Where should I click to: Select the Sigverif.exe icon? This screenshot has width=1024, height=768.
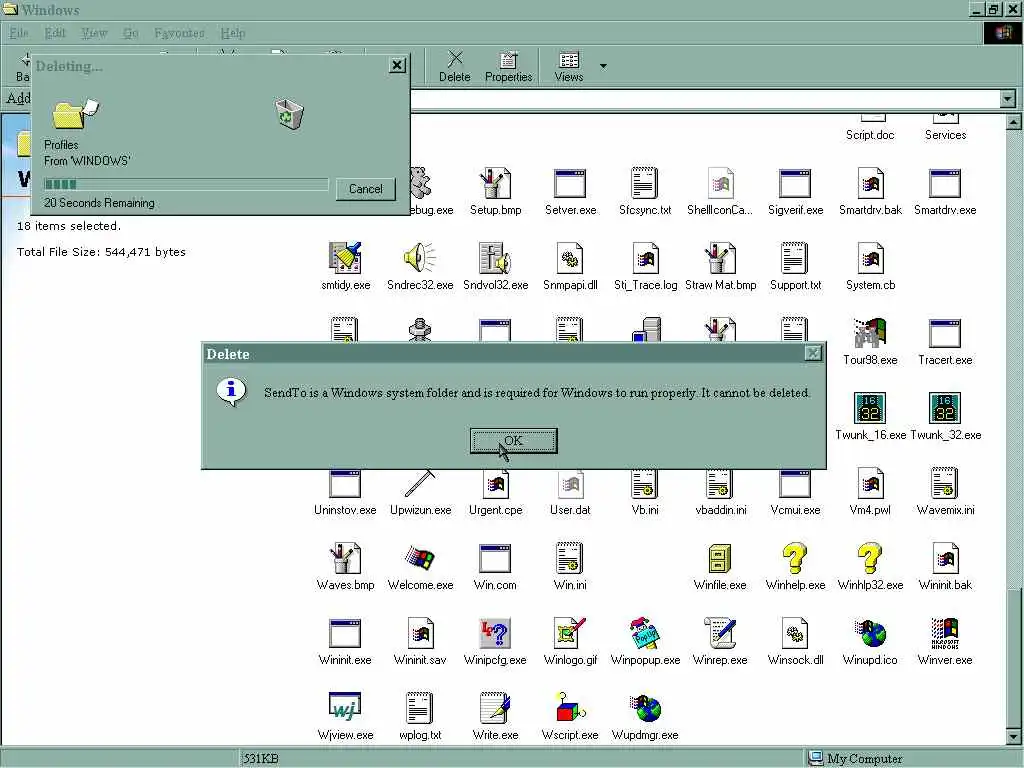click(795, 184)
